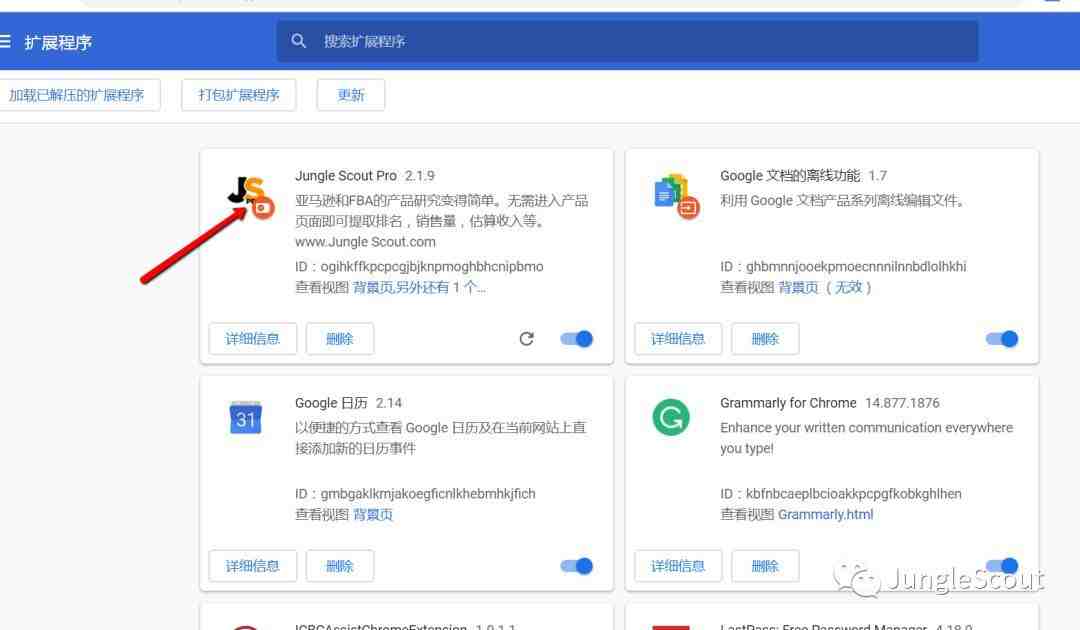Click 打包扩展程序 button

tap(239, 95)
